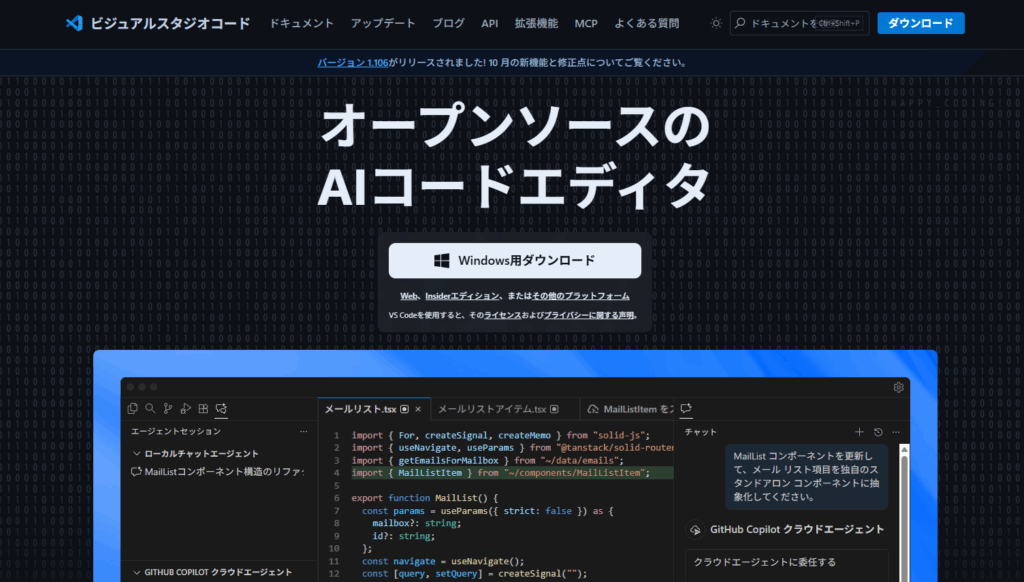Viewport: 1024px width, 582px height.
Task: Switch to the メールリストアイテム.tsx tab
Action: pos(492,409)
